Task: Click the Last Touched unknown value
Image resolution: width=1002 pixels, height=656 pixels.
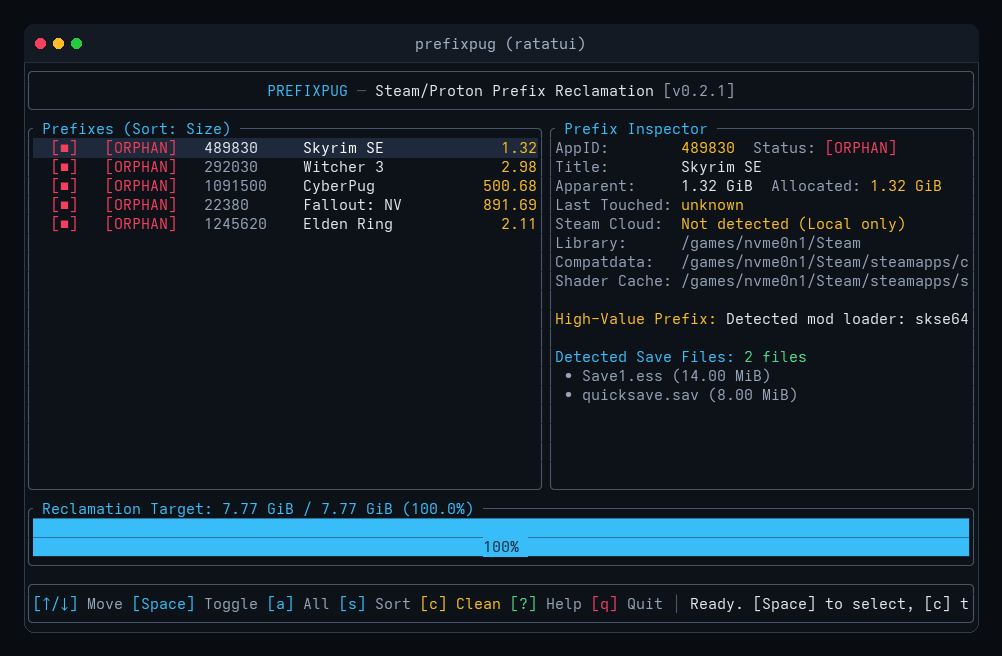Action: coord(712,205)
